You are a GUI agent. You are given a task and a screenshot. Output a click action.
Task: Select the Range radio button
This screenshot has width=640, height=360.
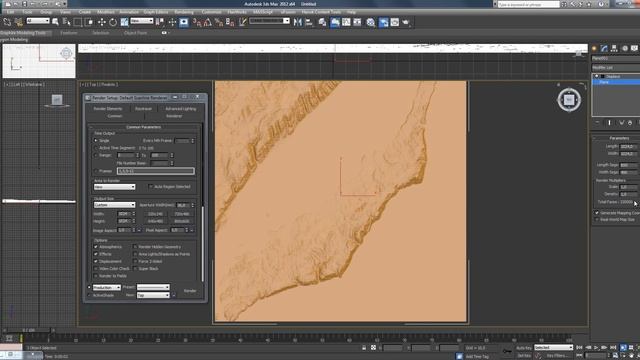click(x=96, y=156)
